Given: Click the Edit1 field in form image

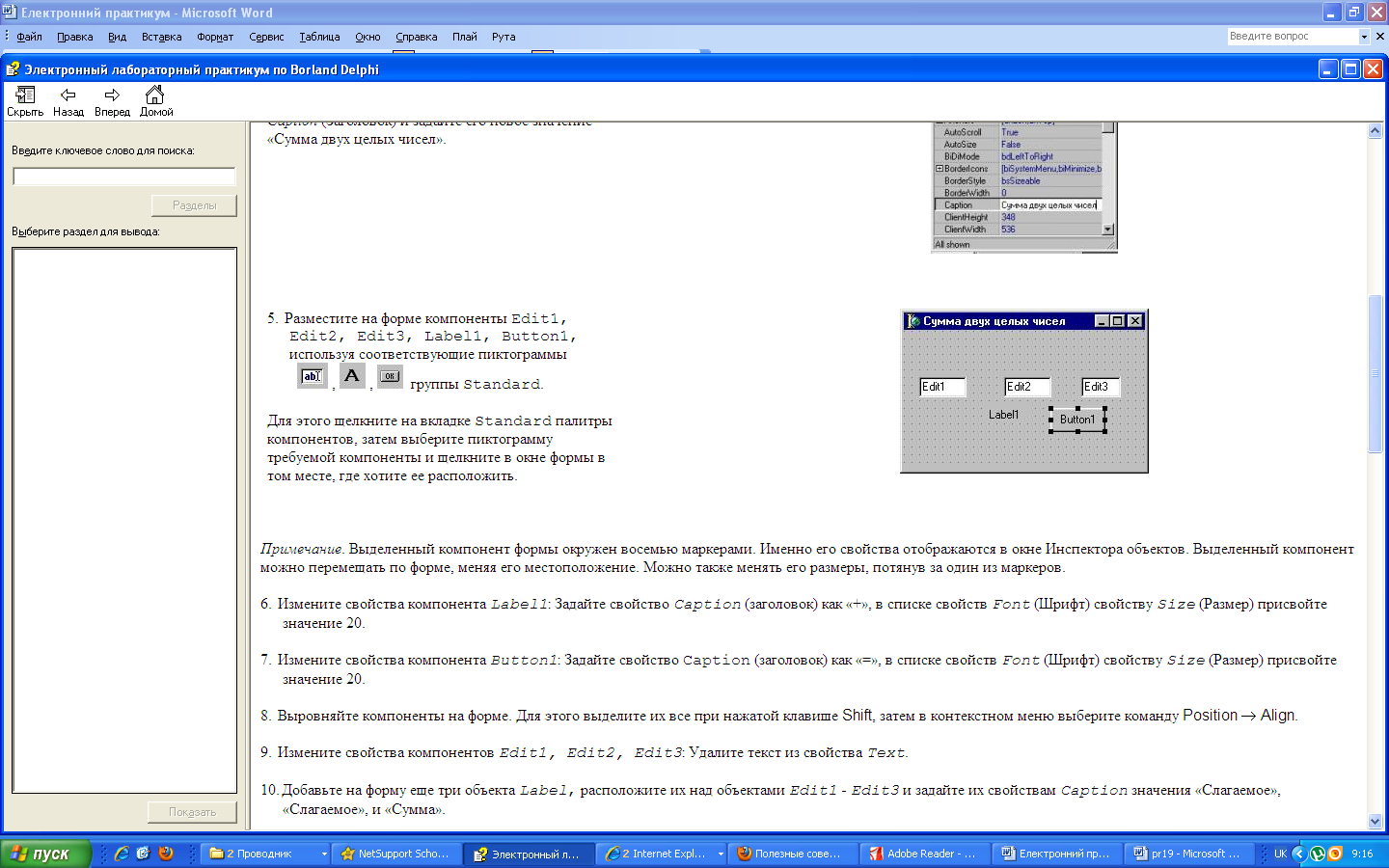Looking at the screenshot, I should [942, 387].
